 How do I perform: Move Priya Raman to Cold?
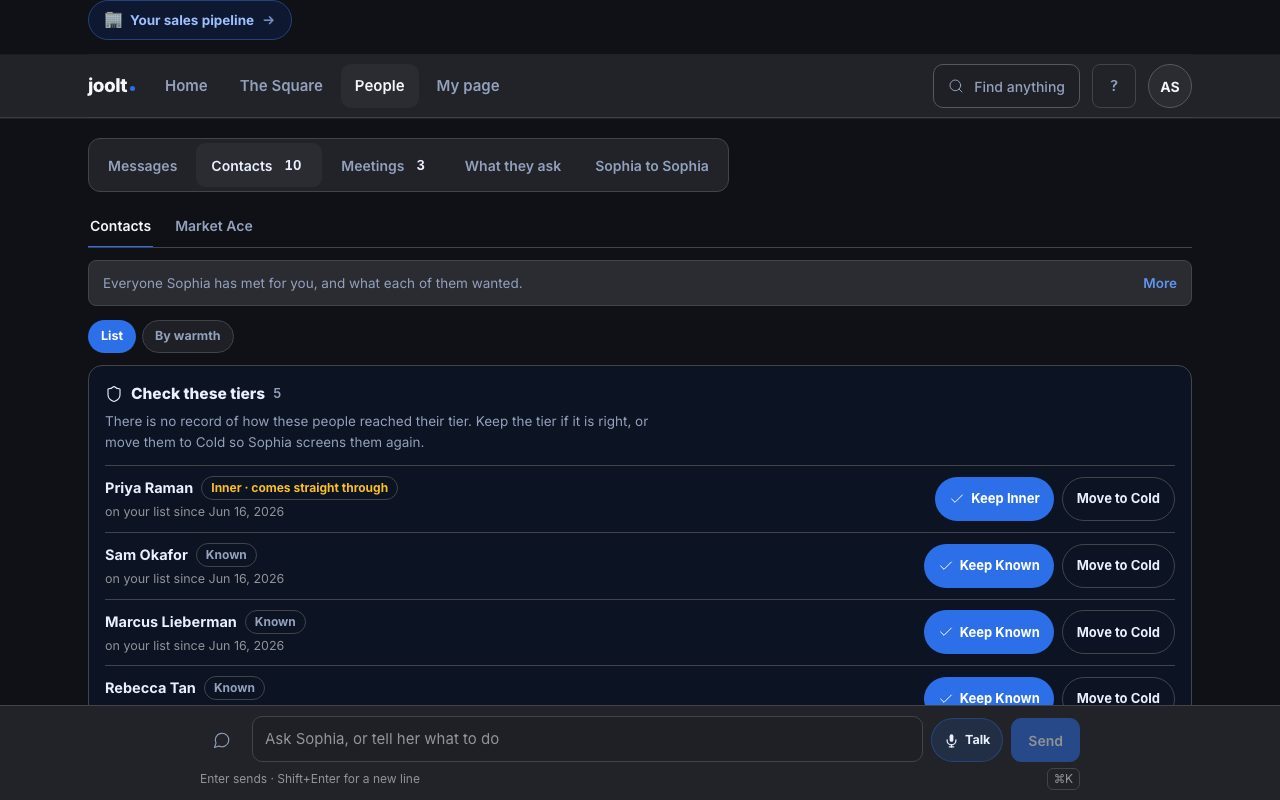[x=1118, y=499]
